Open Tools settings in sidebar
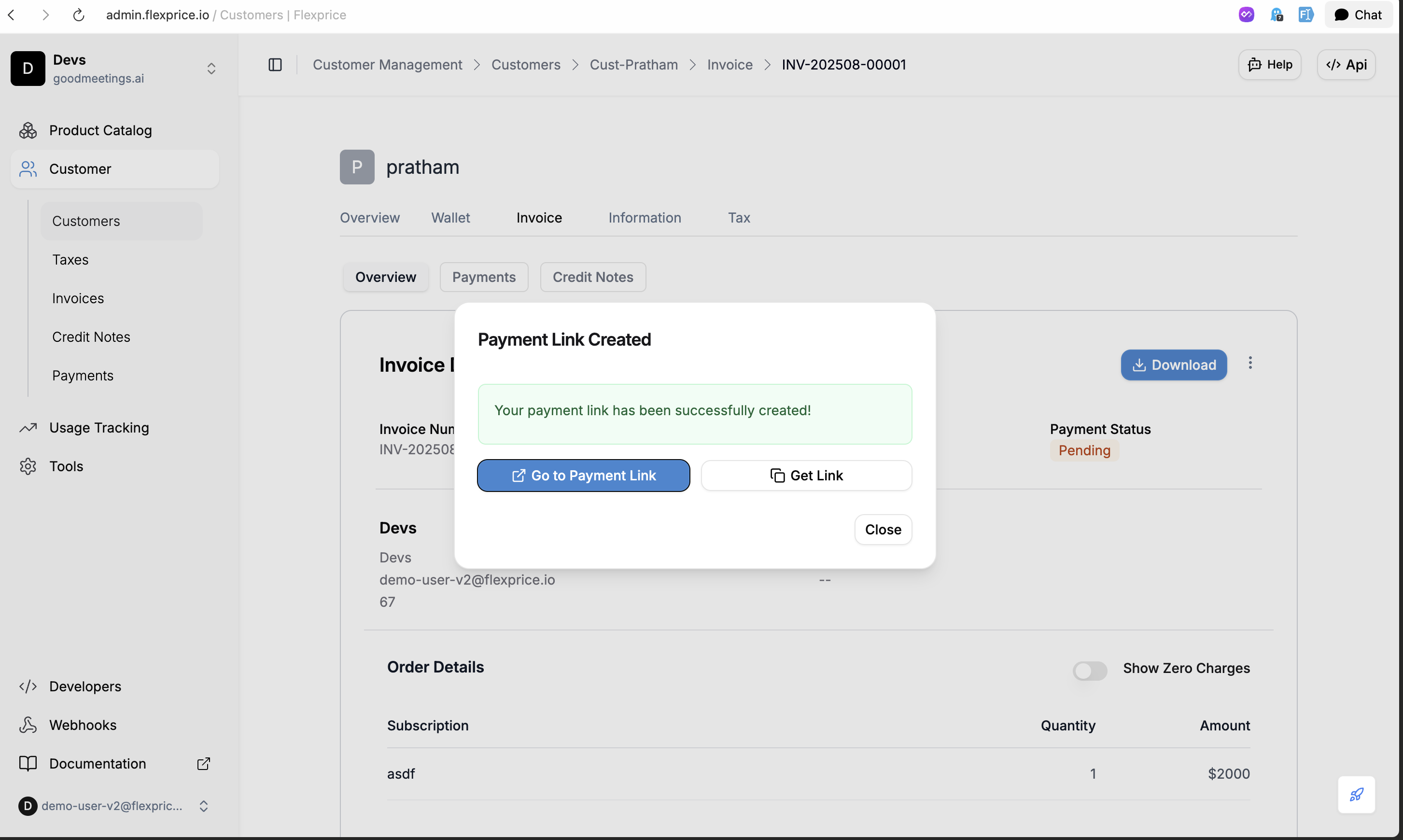Viewport: 1403px width, 840px height. (66, 466)
